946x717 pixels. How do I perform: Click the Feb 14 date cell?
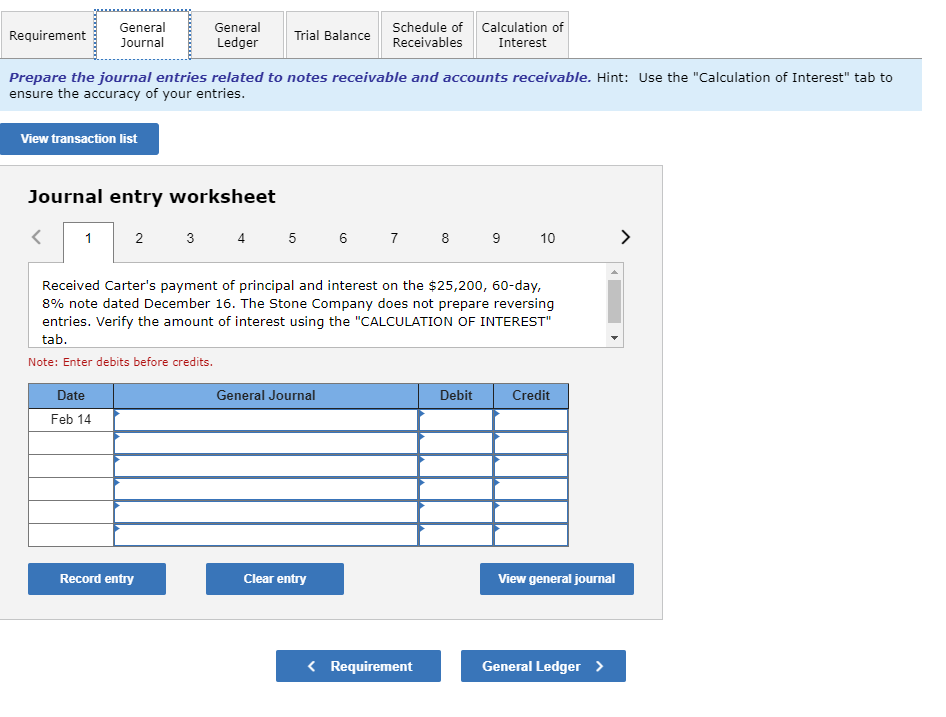(x=71, y=419)
